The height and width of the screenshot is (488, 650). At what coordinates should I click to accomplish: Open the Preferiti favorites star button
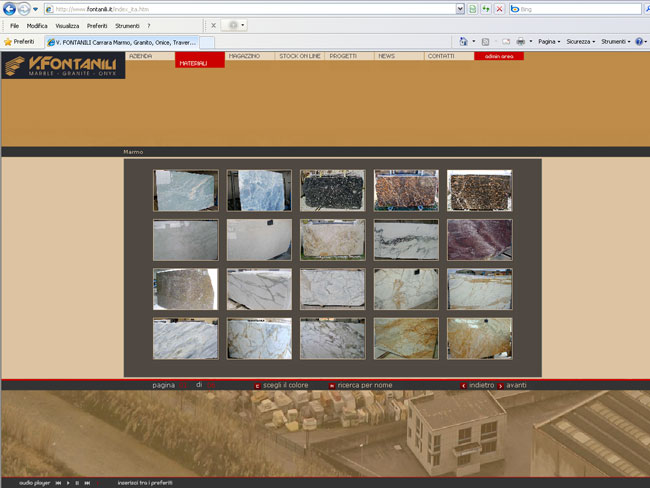[19, 41]
